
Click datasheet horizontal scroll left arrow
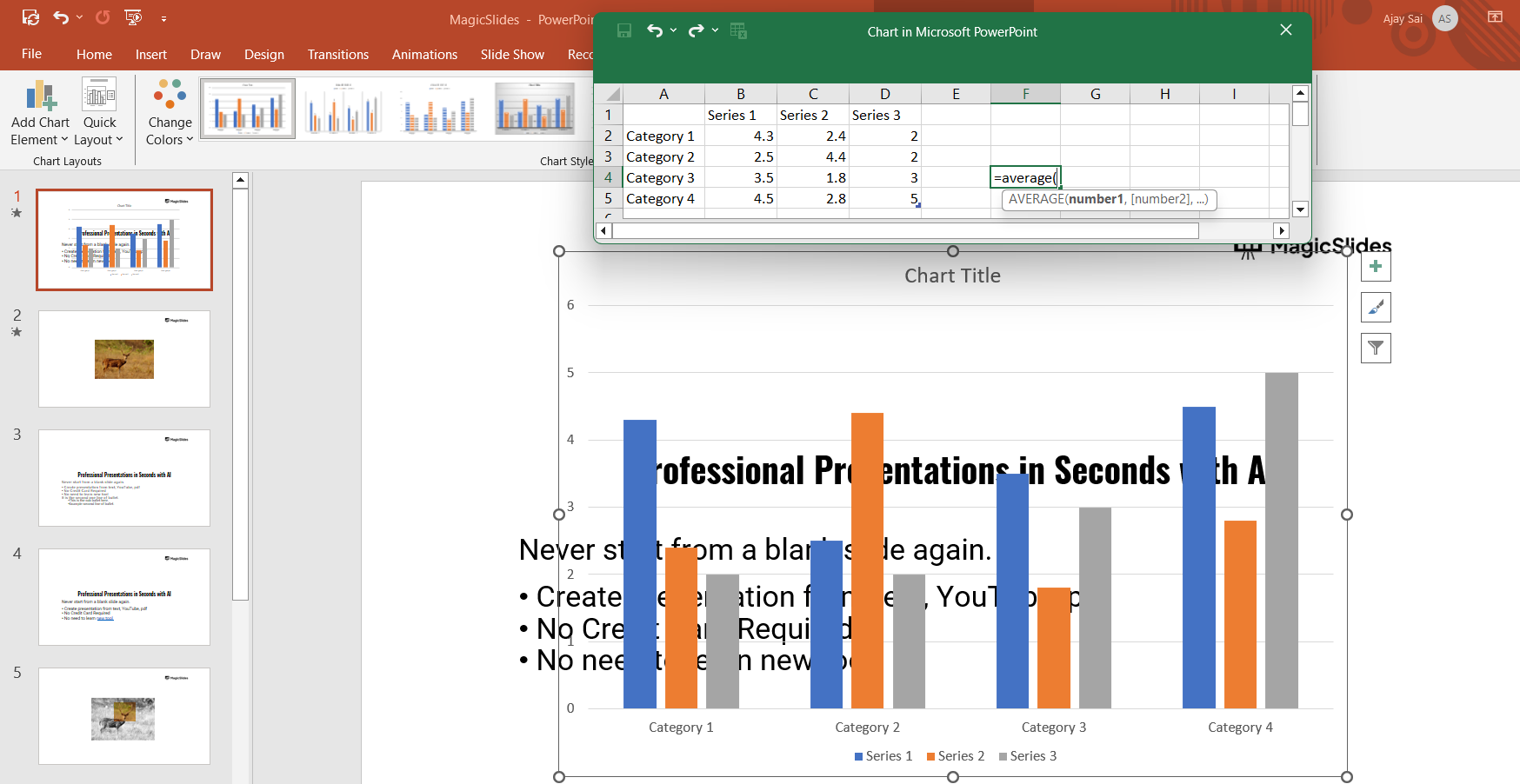click(x=603, y=230)
